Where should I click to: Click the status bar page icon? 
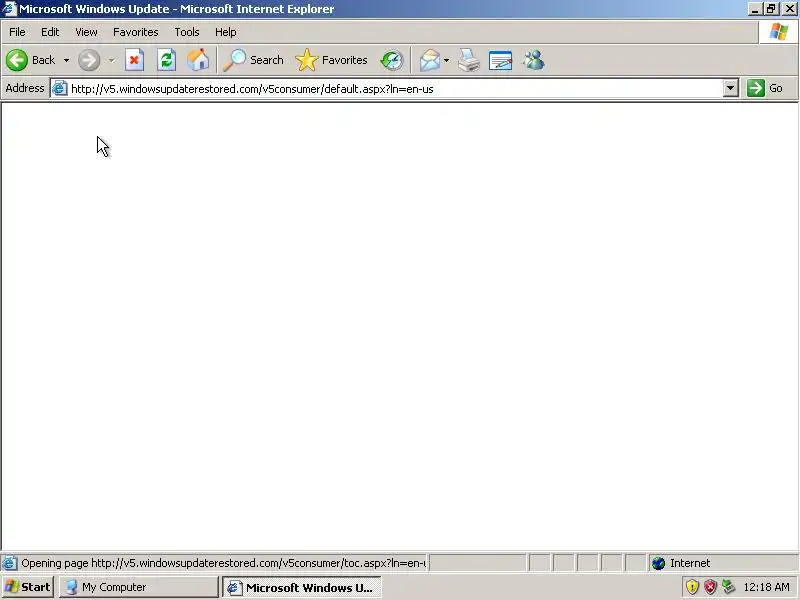point(9,563)
